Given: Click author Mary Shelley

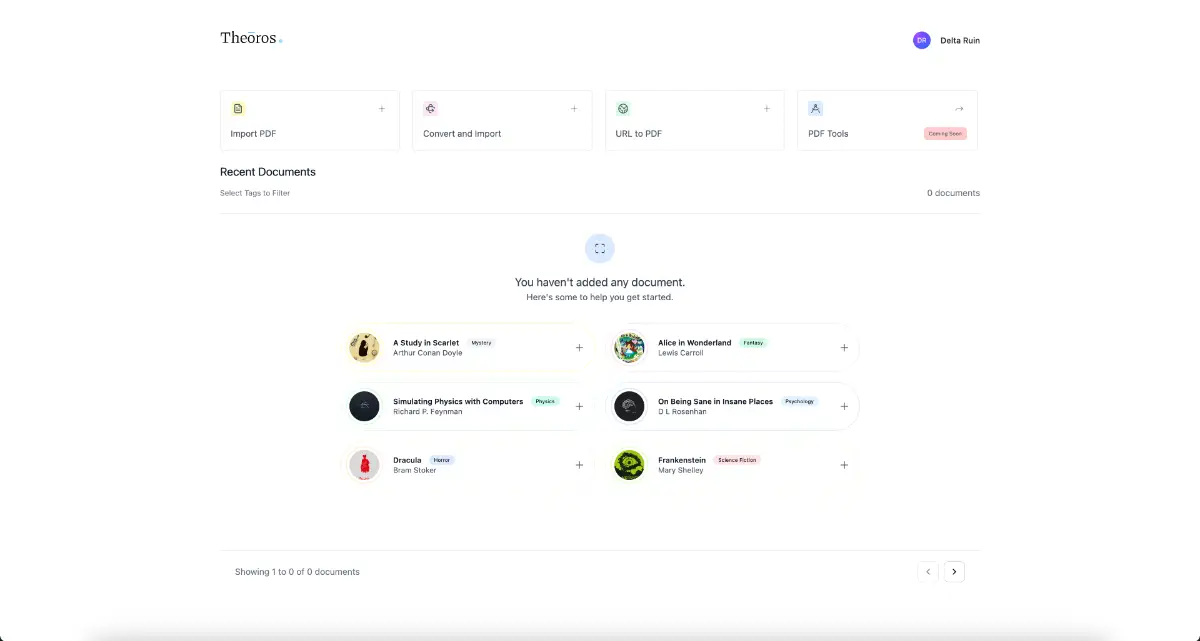Looking at the screenshot, I should click(x=681, y=470).
